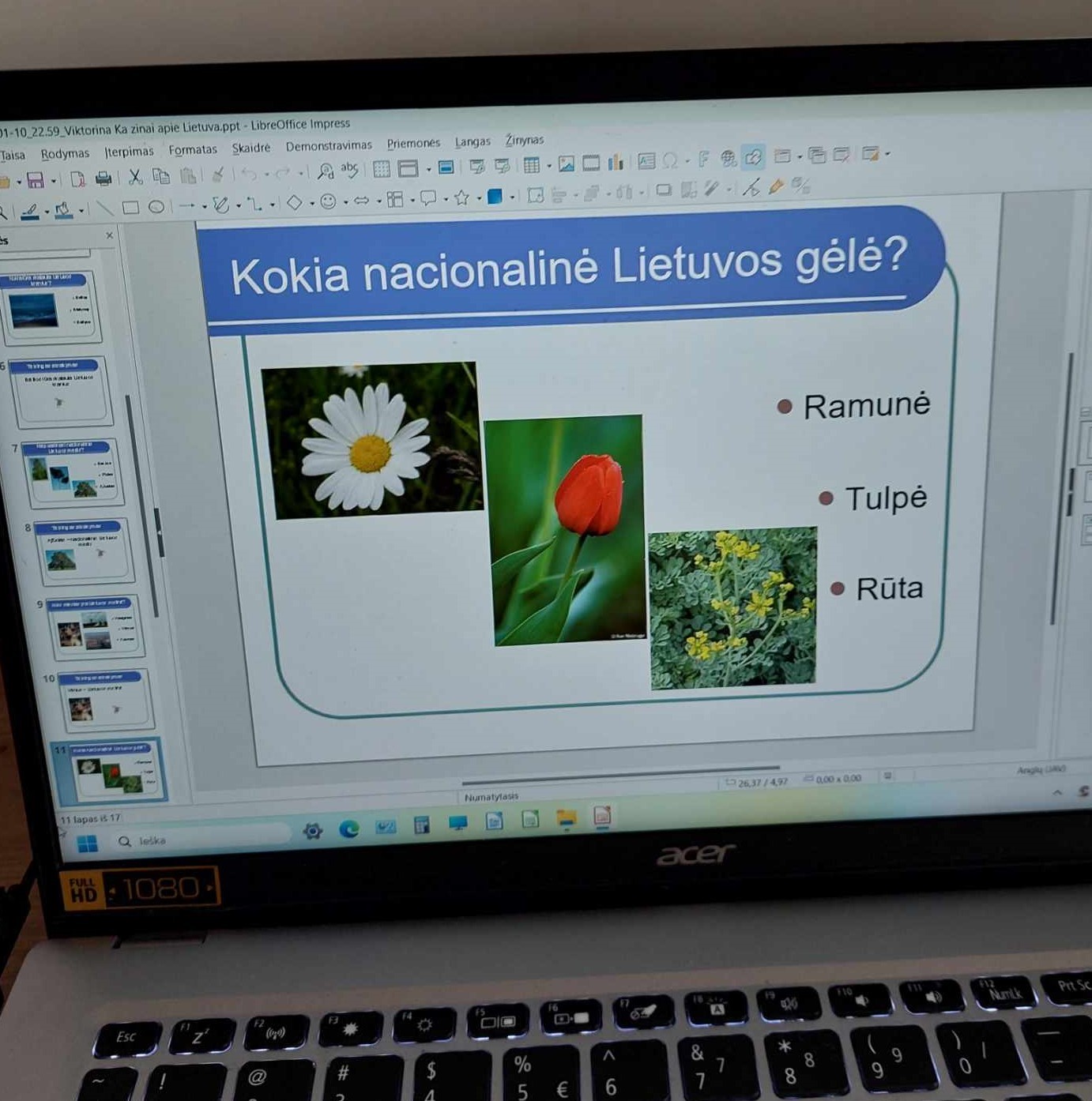Open the Skaidrė menu
The width and height of the screenshot is (1092, 1101).
[x=251, y=148]
